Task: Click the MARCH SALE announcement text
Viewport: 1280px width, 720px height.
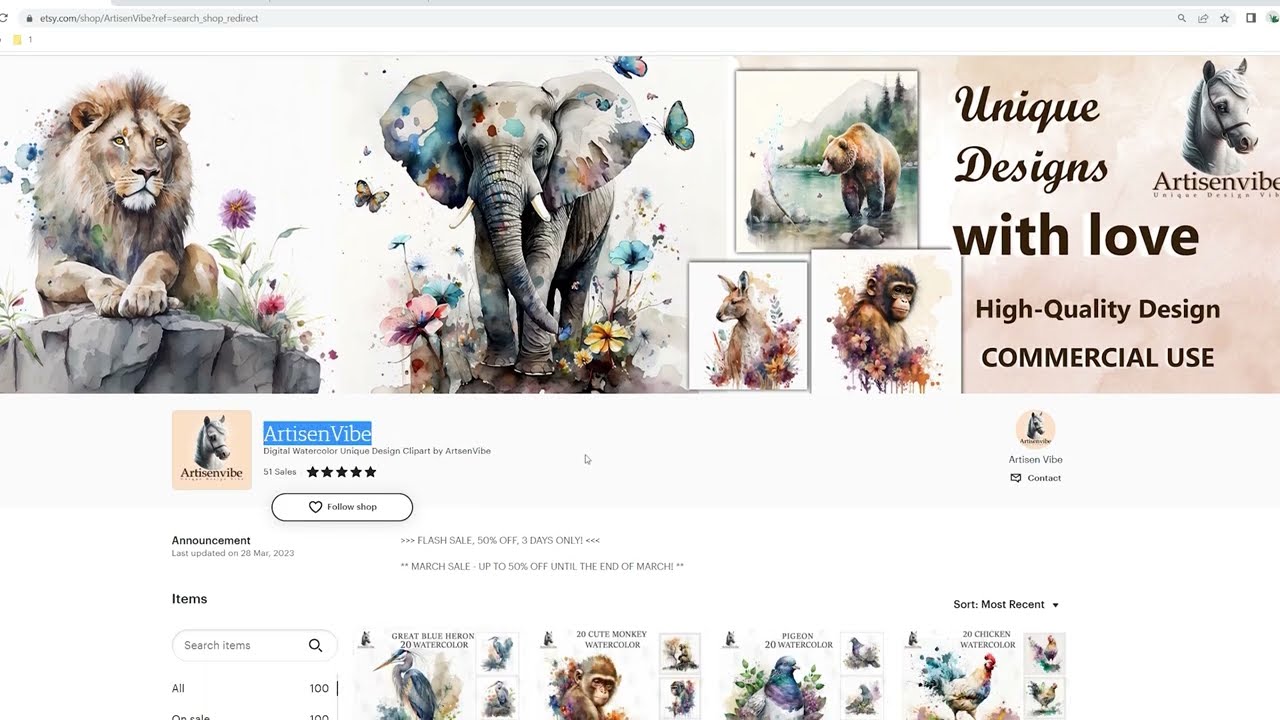Action: coord(542,567)
